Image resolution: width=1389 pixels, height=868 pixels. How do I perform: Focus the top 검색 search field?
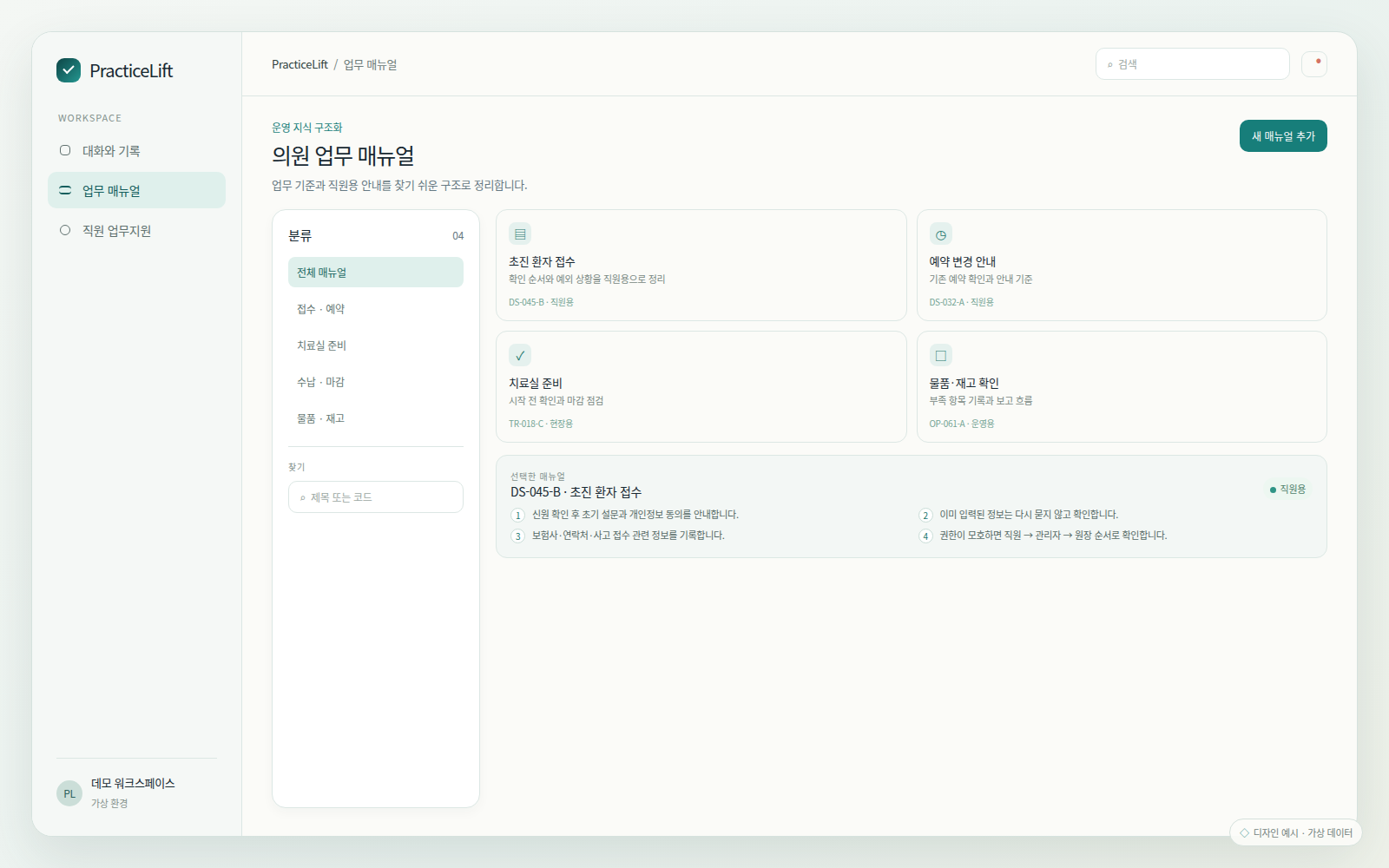coord(1193,64)
